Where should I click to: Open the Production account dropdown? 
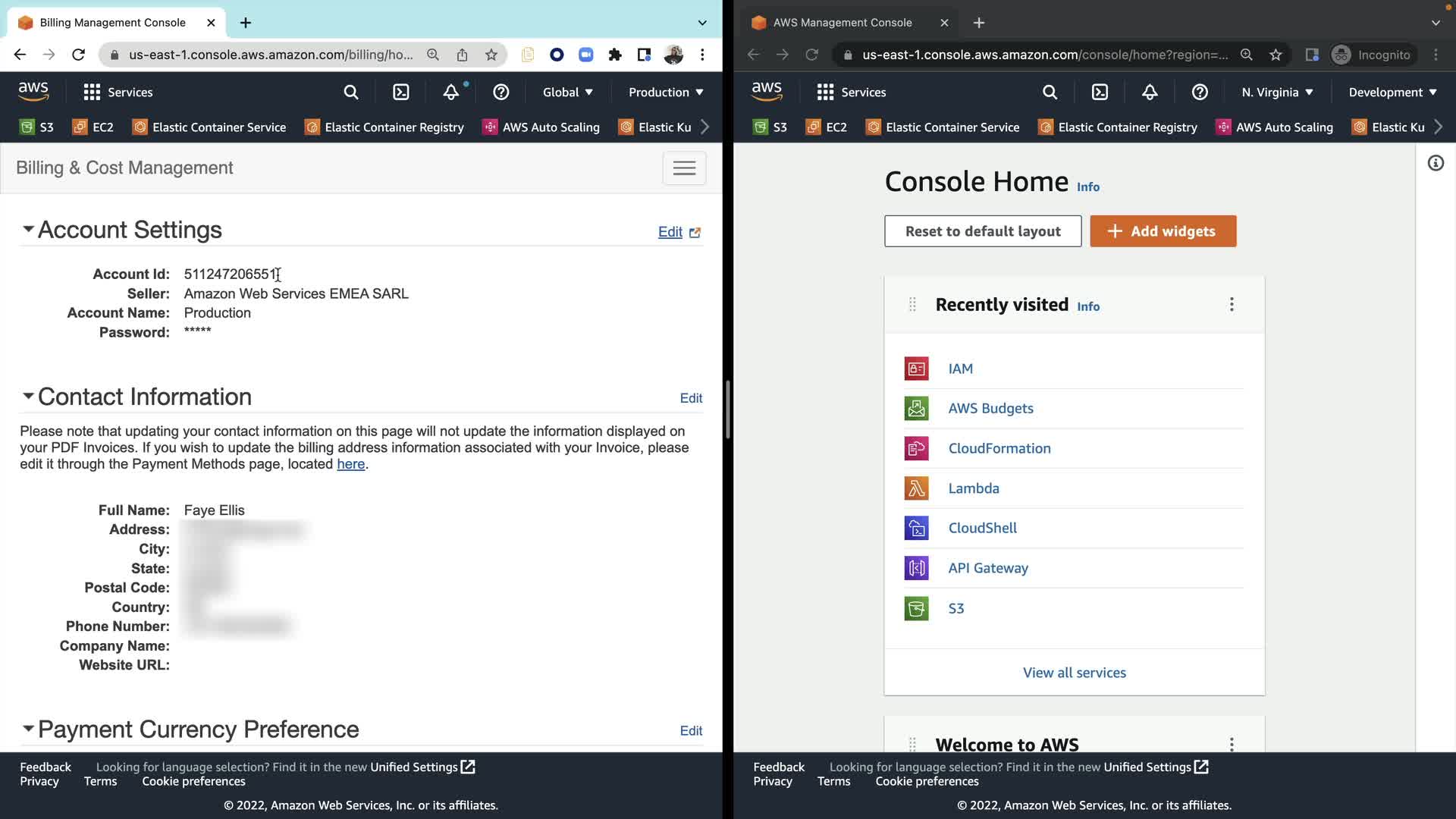click(x=665, y=93)
